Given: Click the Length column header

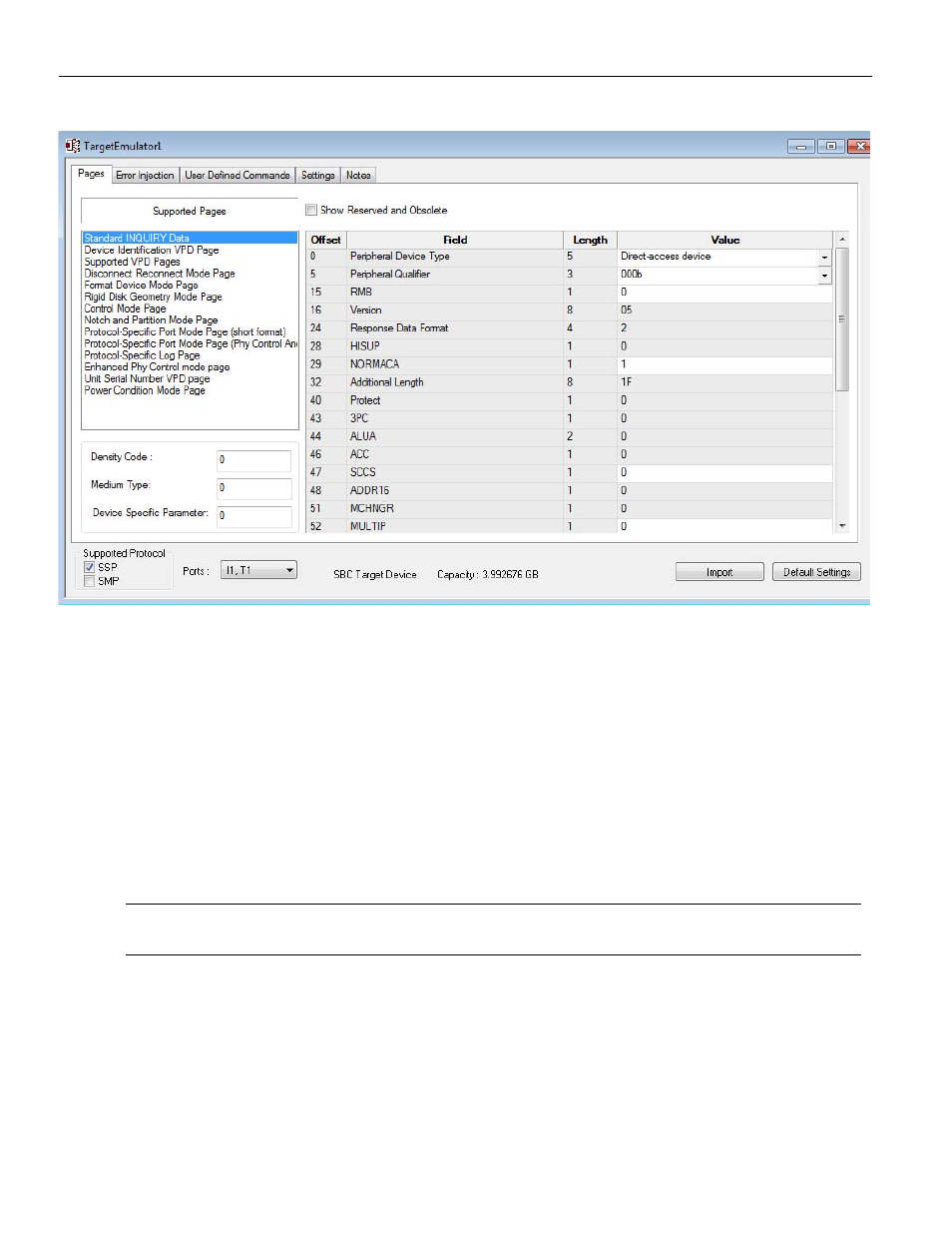Looking at the screenshot, I should tap(590, 241).
